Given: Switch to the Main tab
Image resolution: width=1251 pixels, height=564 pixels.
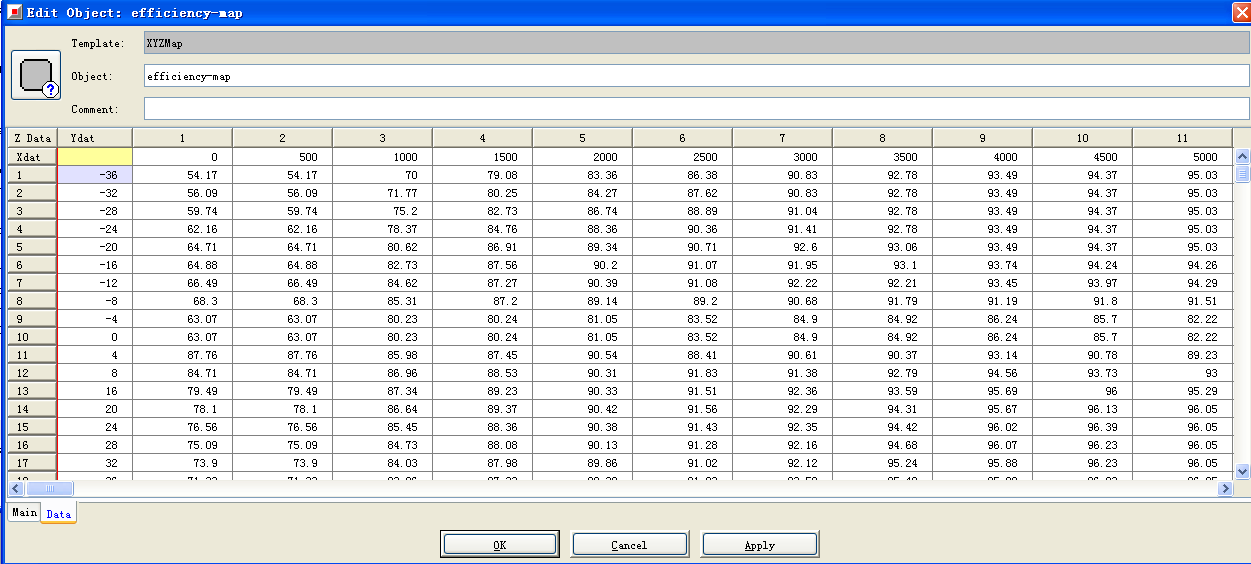Looking at the screenshot, I should (x=24, y=512).
